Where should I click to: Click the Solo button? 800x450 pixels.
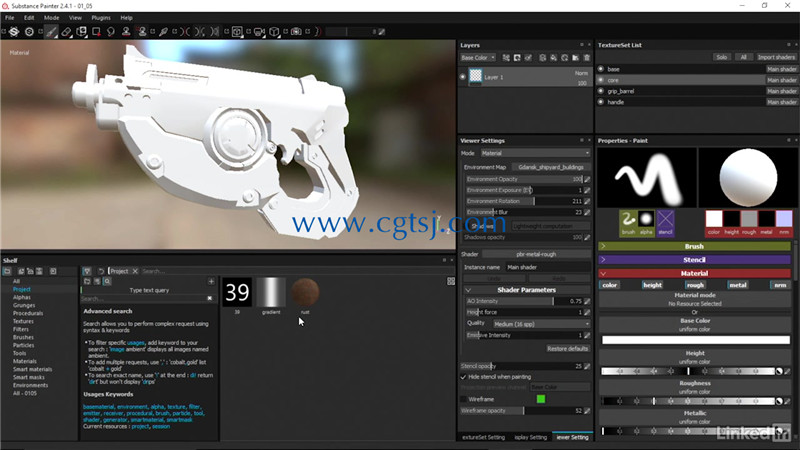click(x=721, y=57)
